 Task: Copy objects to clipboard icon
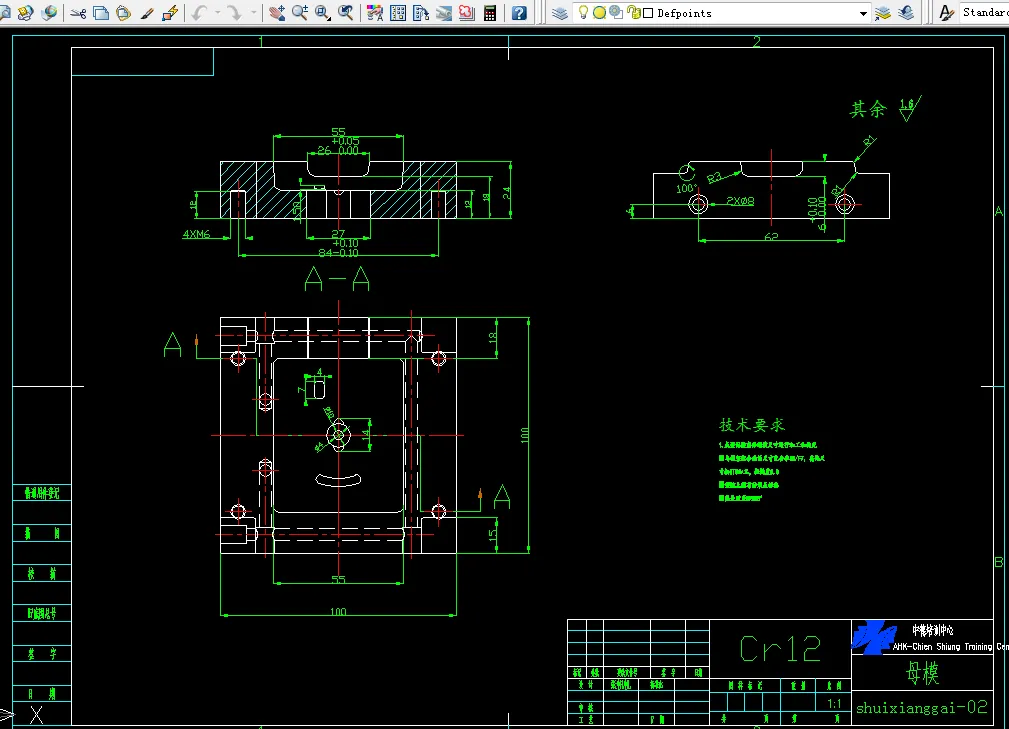pos(101,12)
